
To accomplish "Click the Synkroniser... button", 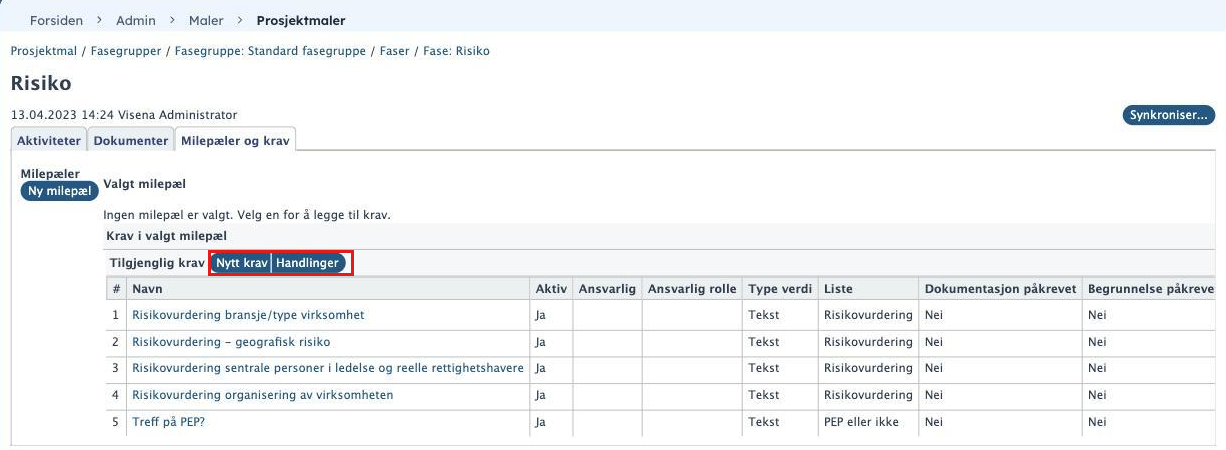I will tap(1169, 115).
